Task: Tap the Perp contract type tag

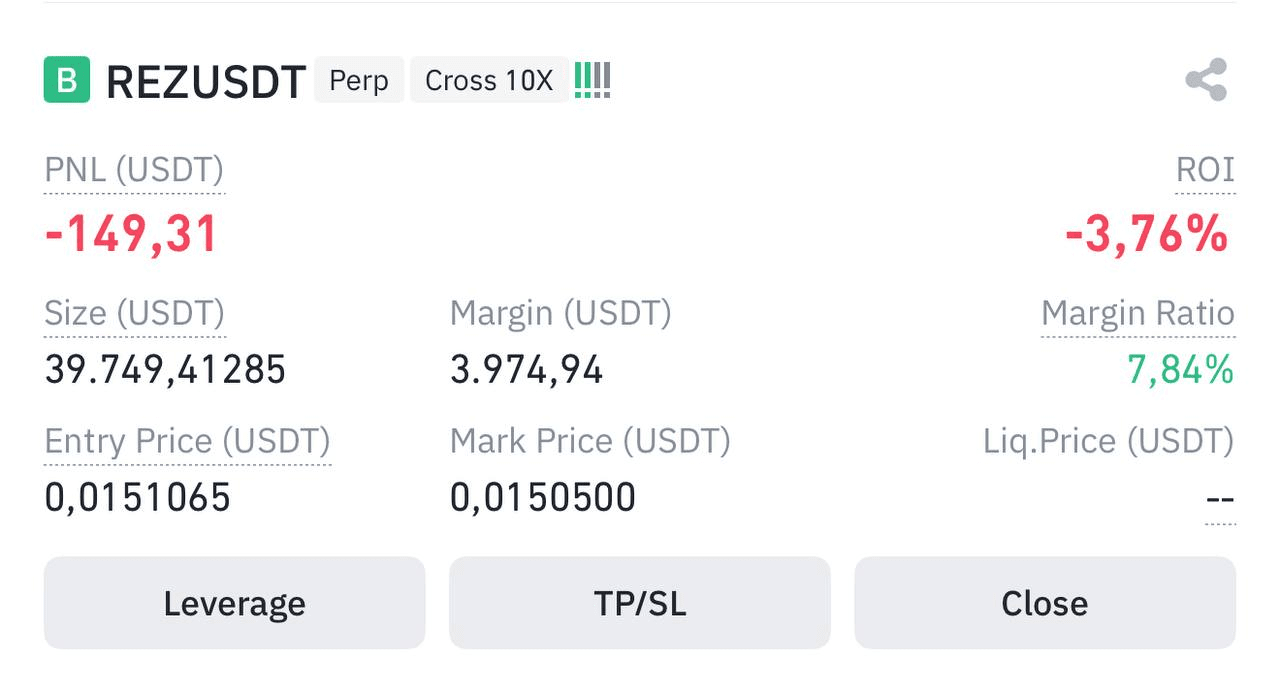Action: (359, 80)
